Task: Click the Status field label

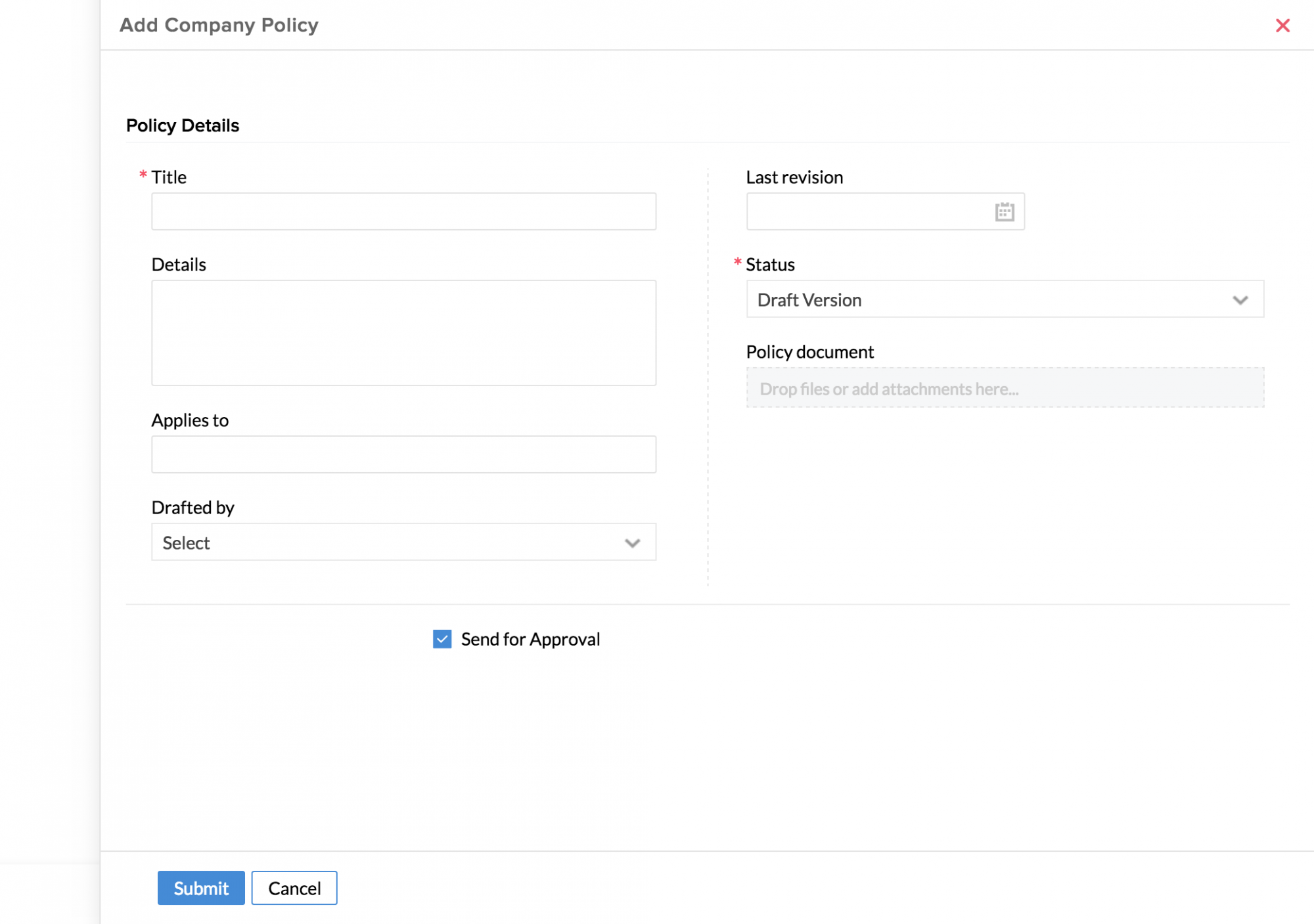Action: click(770, 265)
